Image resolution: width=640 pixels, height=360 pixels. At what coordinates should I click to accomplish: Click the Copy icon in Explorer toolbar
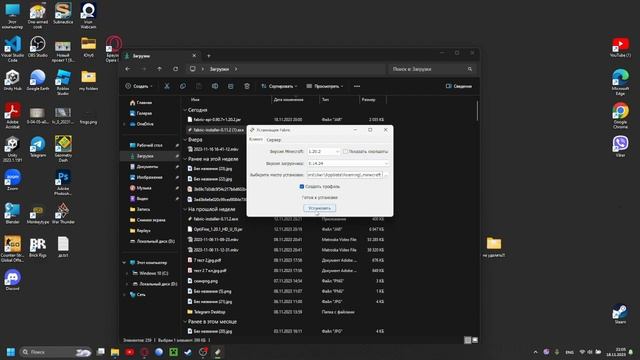(x=183, y=86)
